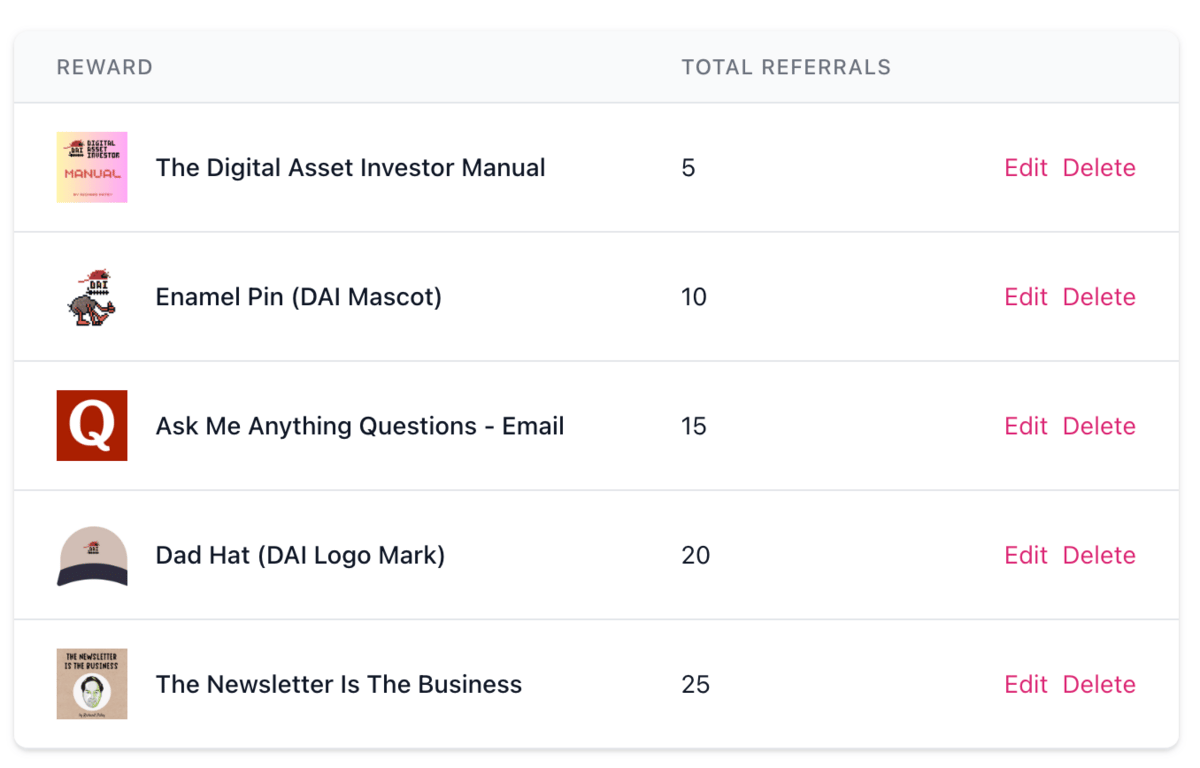The width and height of the screenshot is (1200, 768).
Task: Edit The Newsletter Is The Business reward
Action: 1025,684
